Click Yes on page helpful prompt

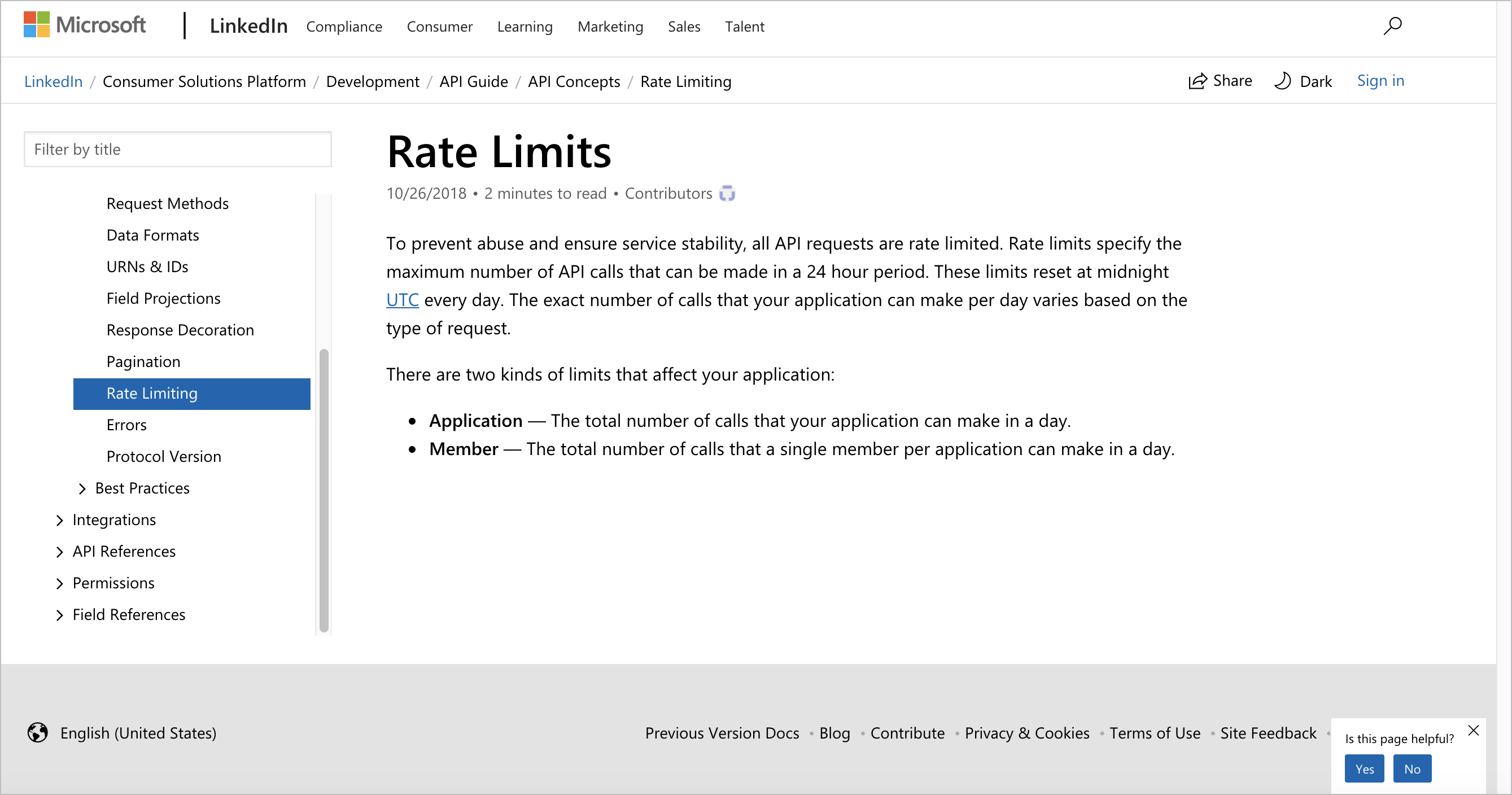[x=1364, y=769]
